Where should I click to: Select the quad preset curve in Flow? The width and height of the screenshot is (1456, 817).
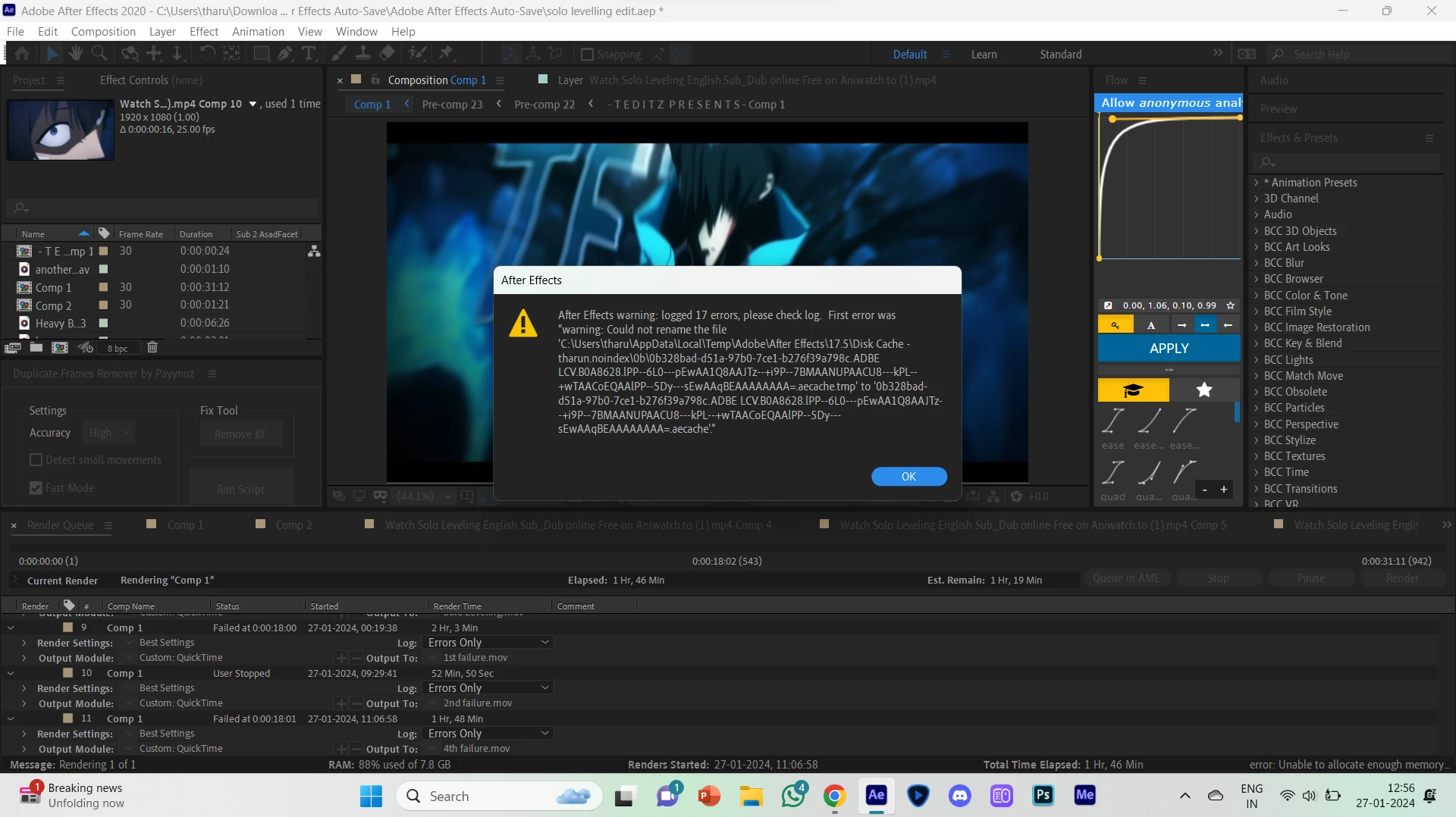click(1112, 472)
